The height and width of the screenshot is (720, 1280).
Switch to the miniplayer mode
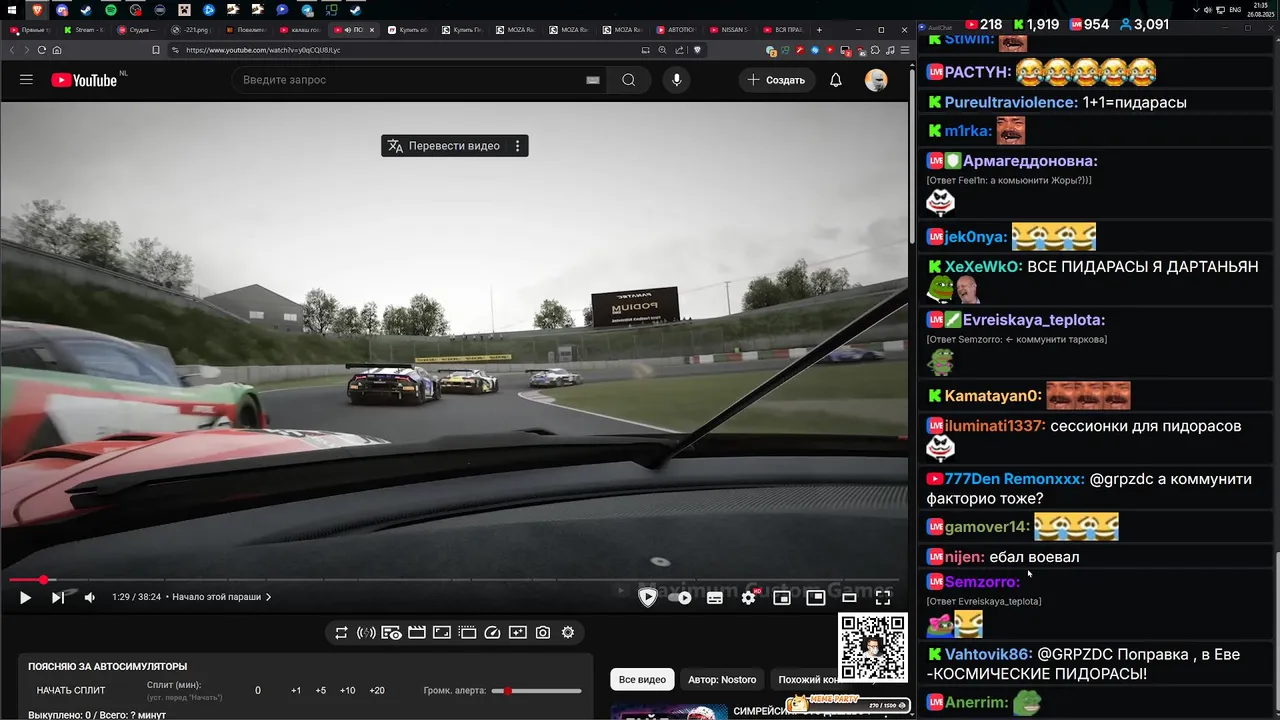(x=782, y=597)
